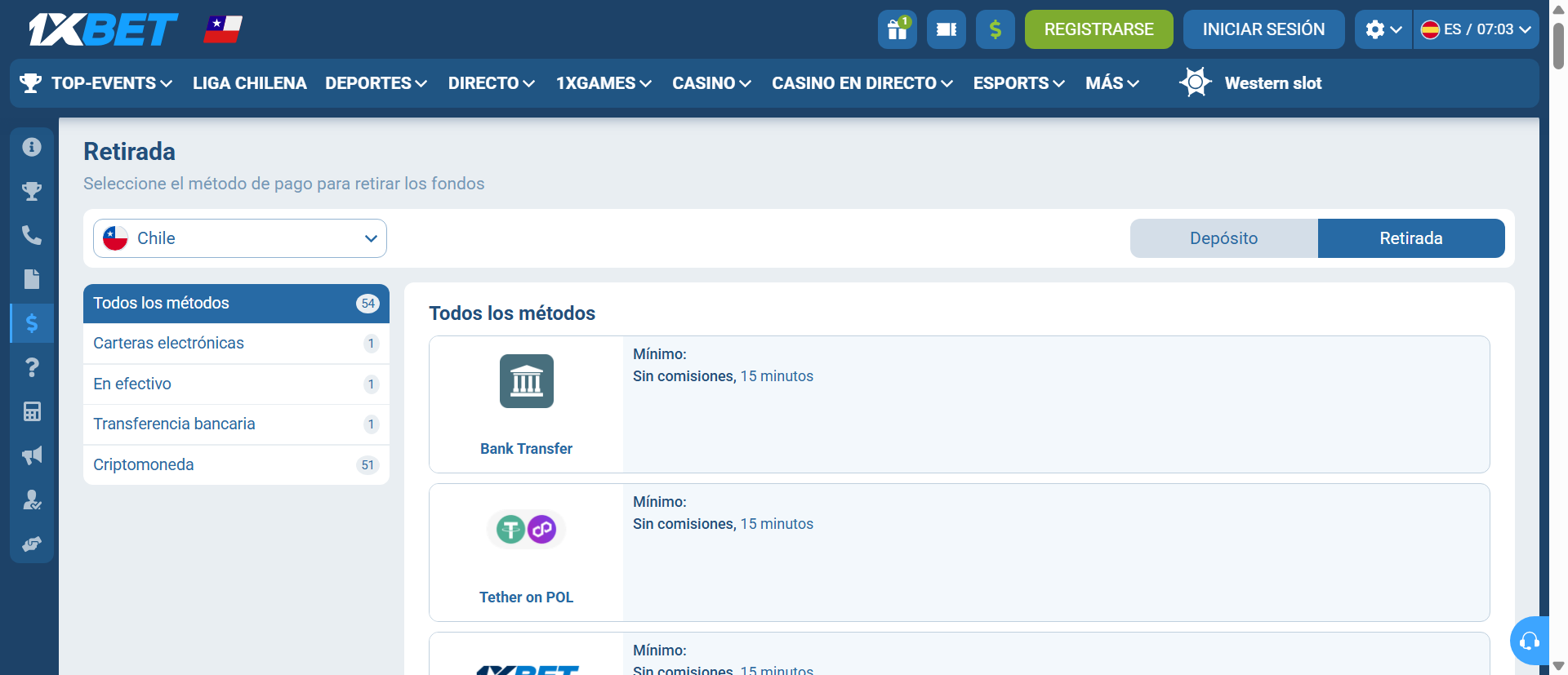Open the Chile country dropdown
Image resolution: width=1568 pixels, height=675 pixels.
tap(240, 238)
